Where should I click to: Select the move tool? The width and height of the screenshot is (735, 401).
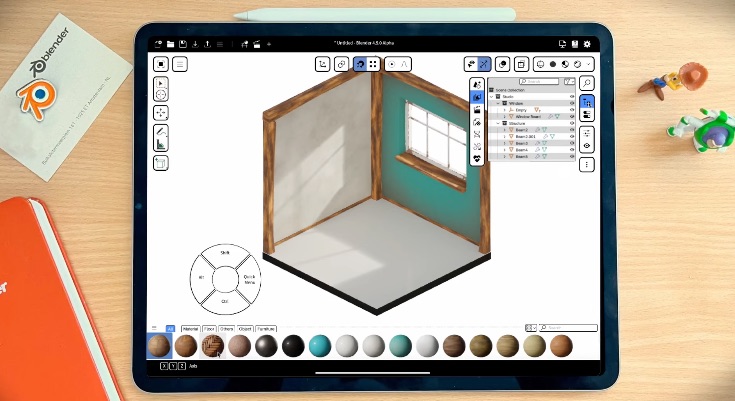[x=161, y=113]
